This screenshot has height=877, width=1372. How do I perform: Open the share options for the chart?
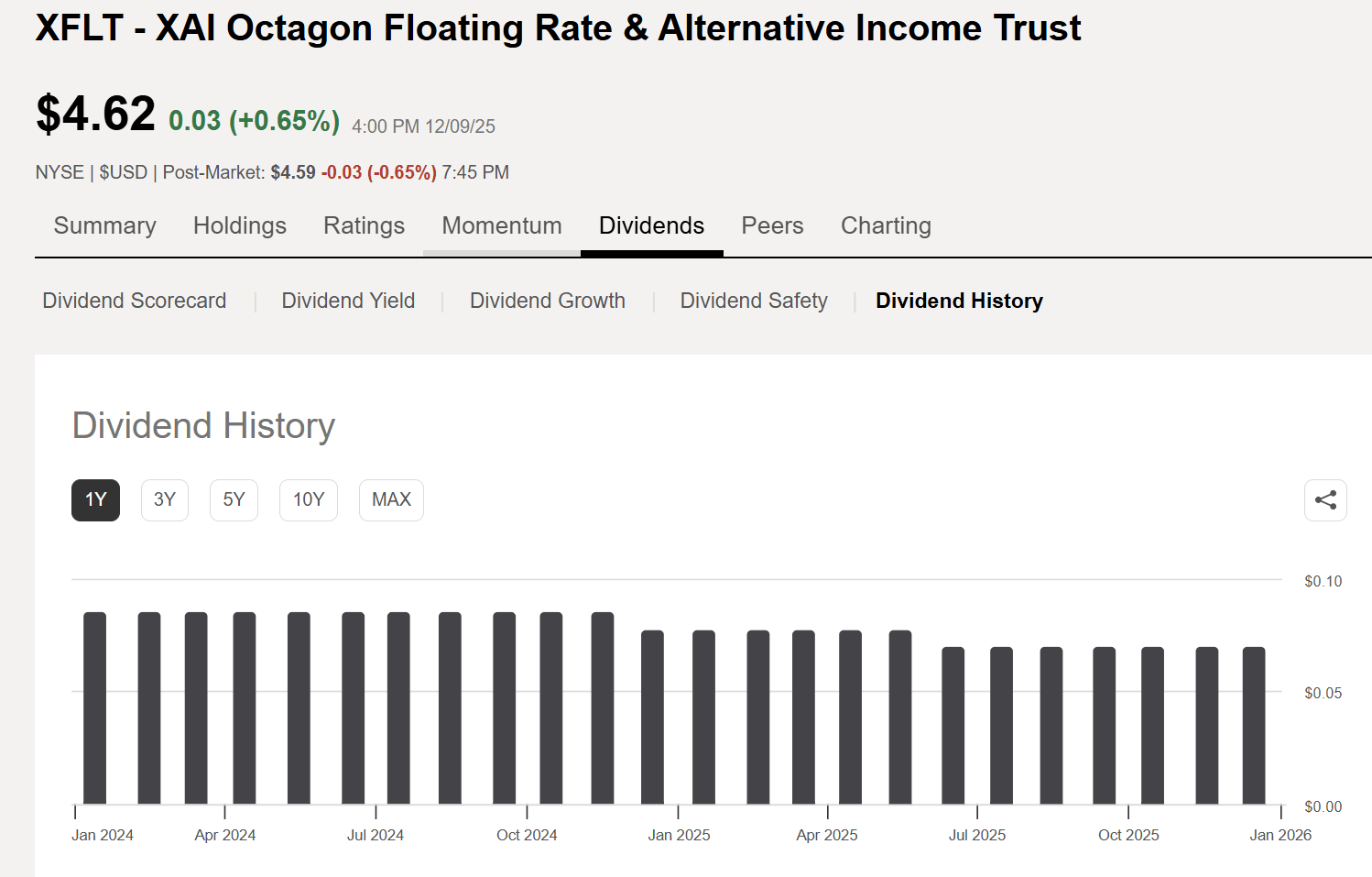pos(1325,500)
